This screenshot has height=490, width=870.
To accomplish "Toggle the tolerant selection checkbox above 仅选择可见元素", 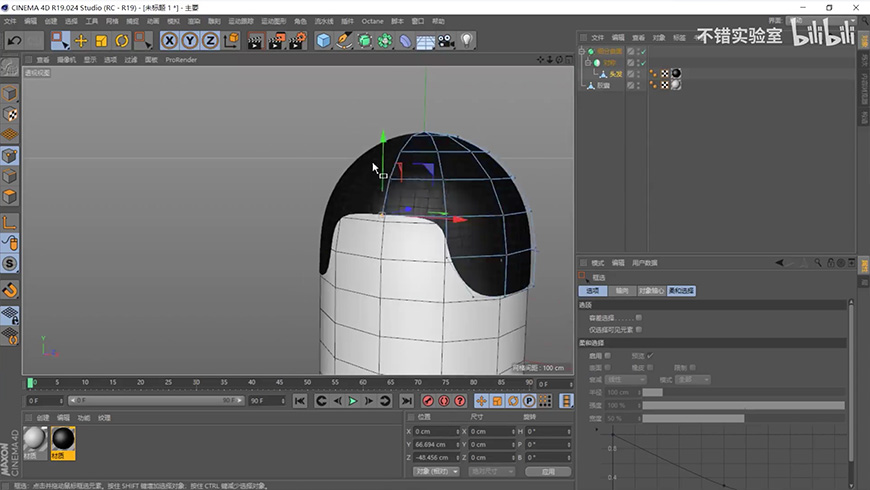I will (639, 318).
